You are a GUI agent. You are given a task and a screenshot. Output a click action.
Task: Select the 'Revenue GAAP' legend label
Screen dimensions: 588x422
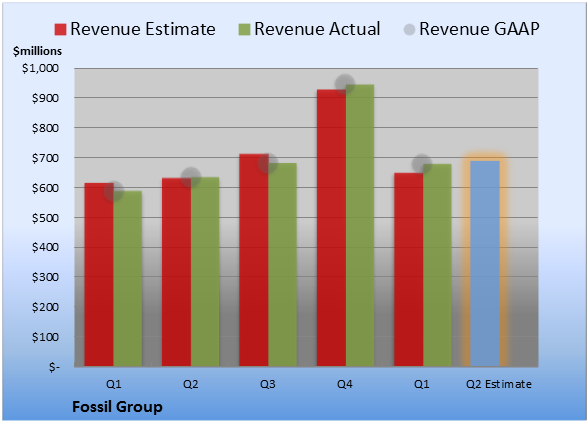(x=479, y=29)
